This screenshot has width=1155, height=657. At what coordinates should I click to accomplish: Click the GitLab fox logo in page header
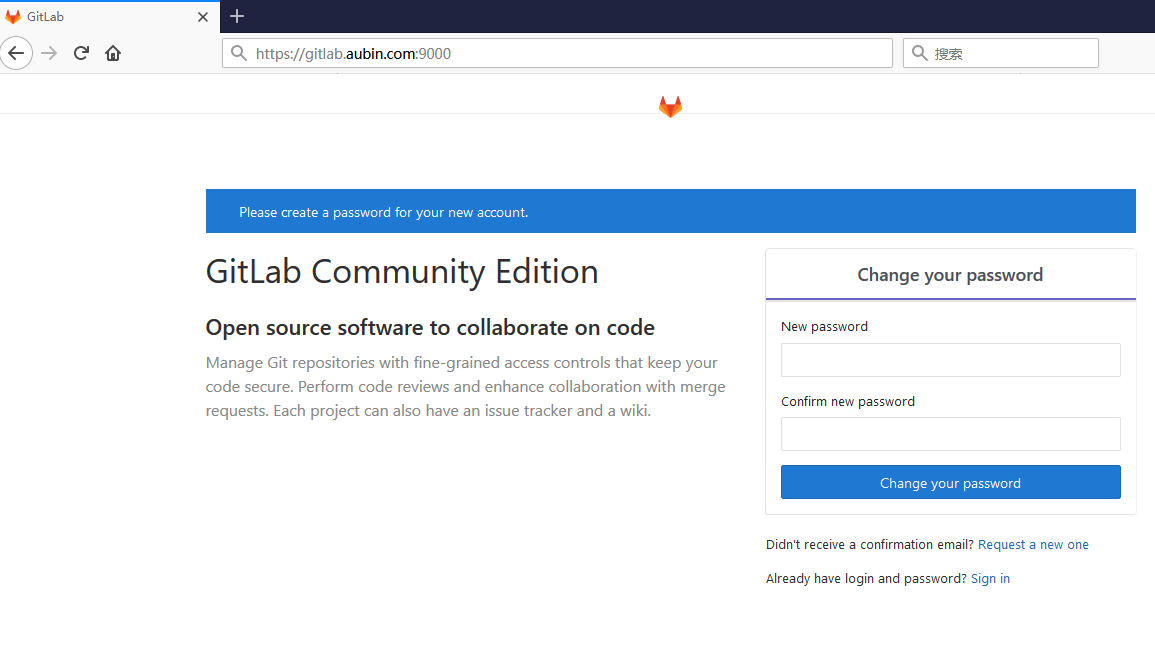click(x=670, y=107)
